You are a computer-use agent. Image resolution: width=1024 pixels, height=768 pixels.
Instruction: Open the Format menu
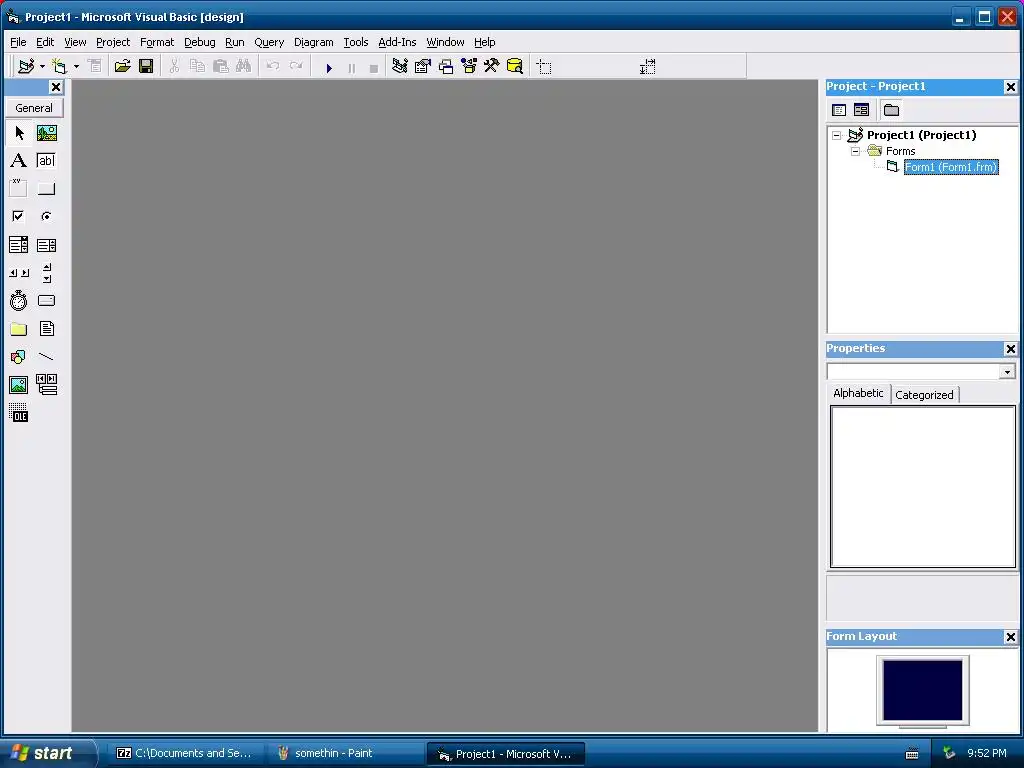coord(157,42)
